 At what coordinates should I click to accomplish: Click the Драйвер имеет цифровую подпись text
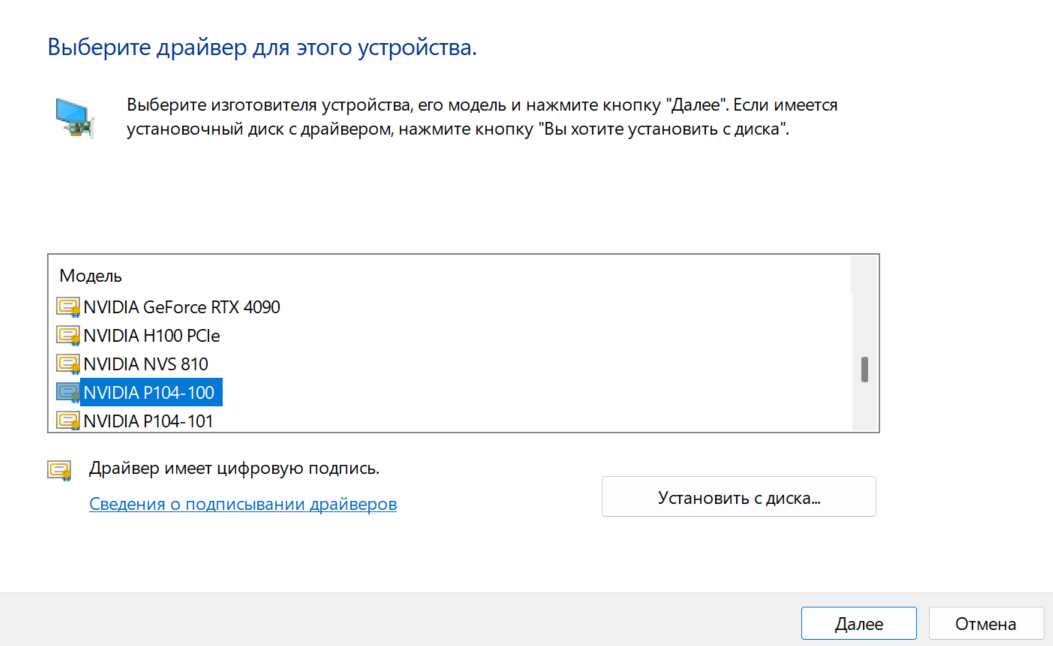[234, 468]
